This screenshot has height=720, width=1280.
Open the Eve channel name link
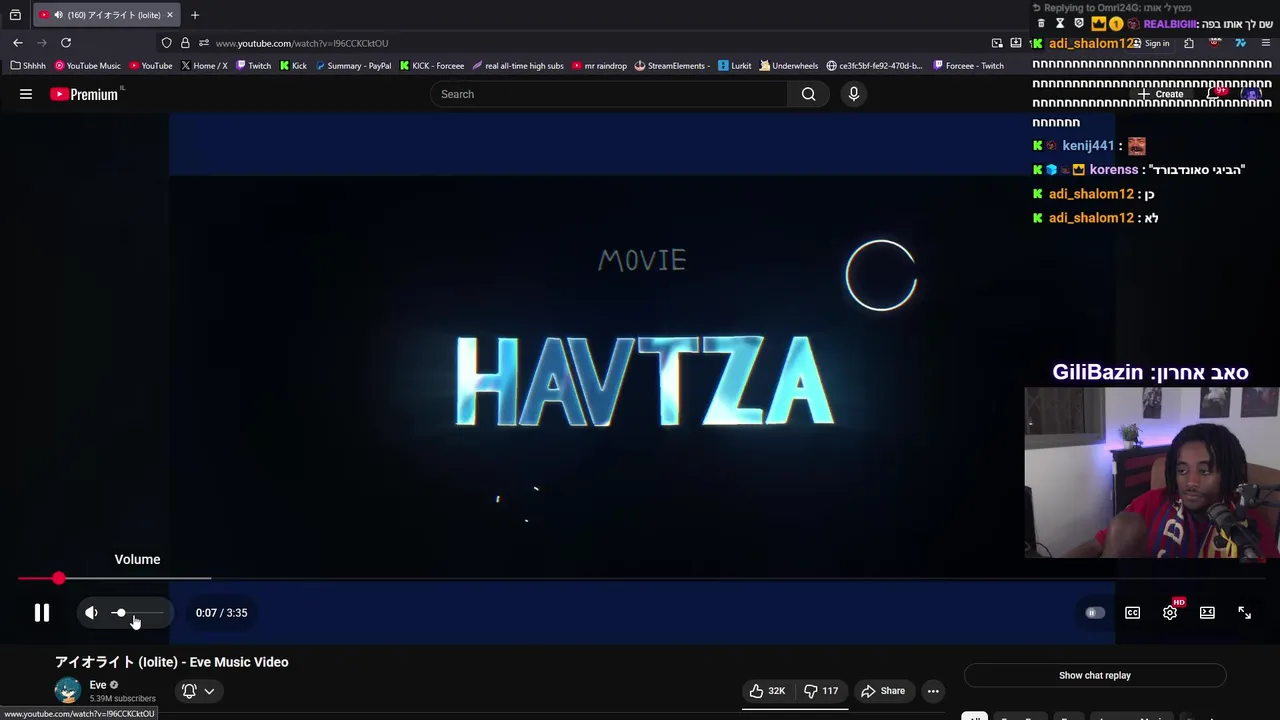98,685
